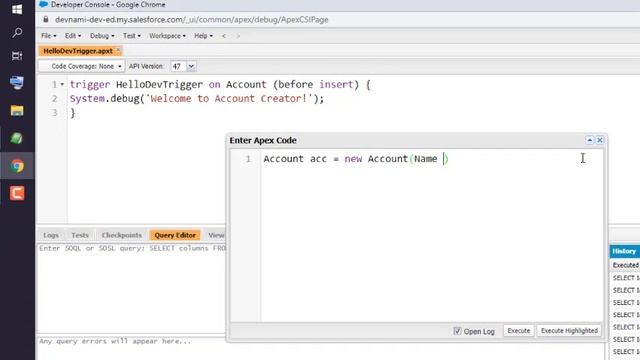Click the padlock icon in address bar
This screenshot has height=360, width=640.
[46, 19]
